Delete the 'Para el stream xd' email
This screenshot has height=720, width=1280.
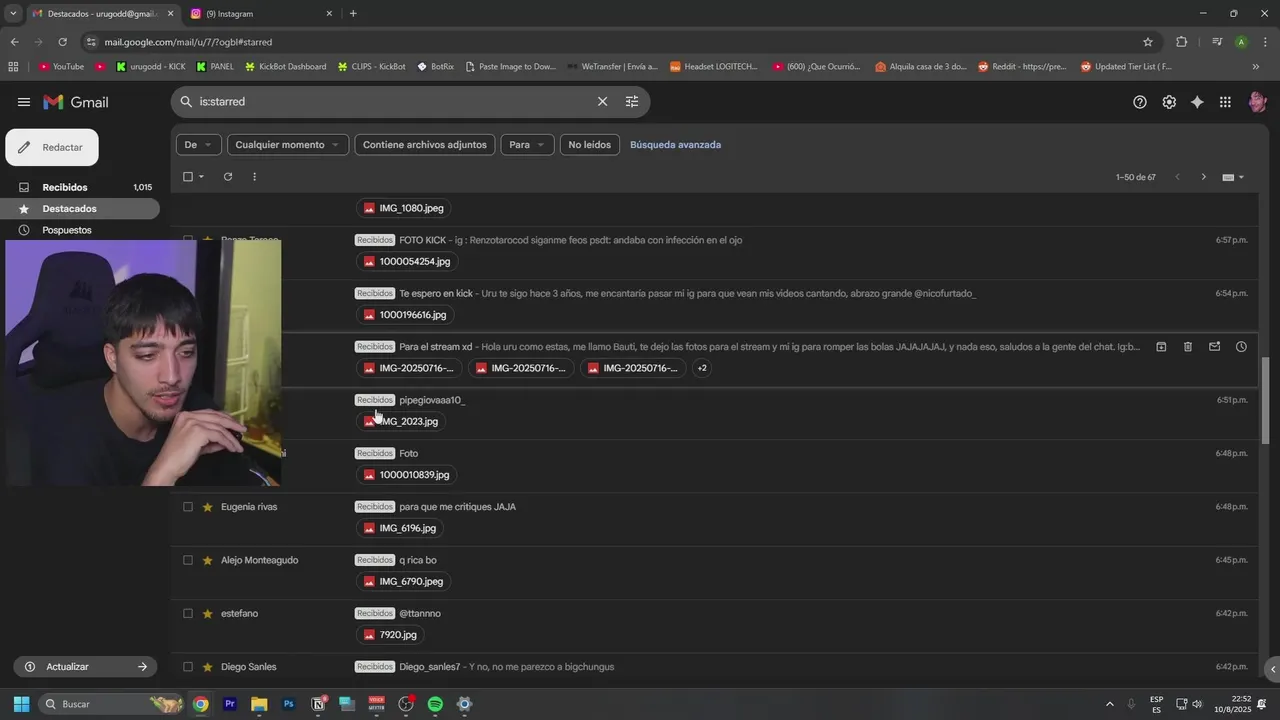(x=1188, y=347)
